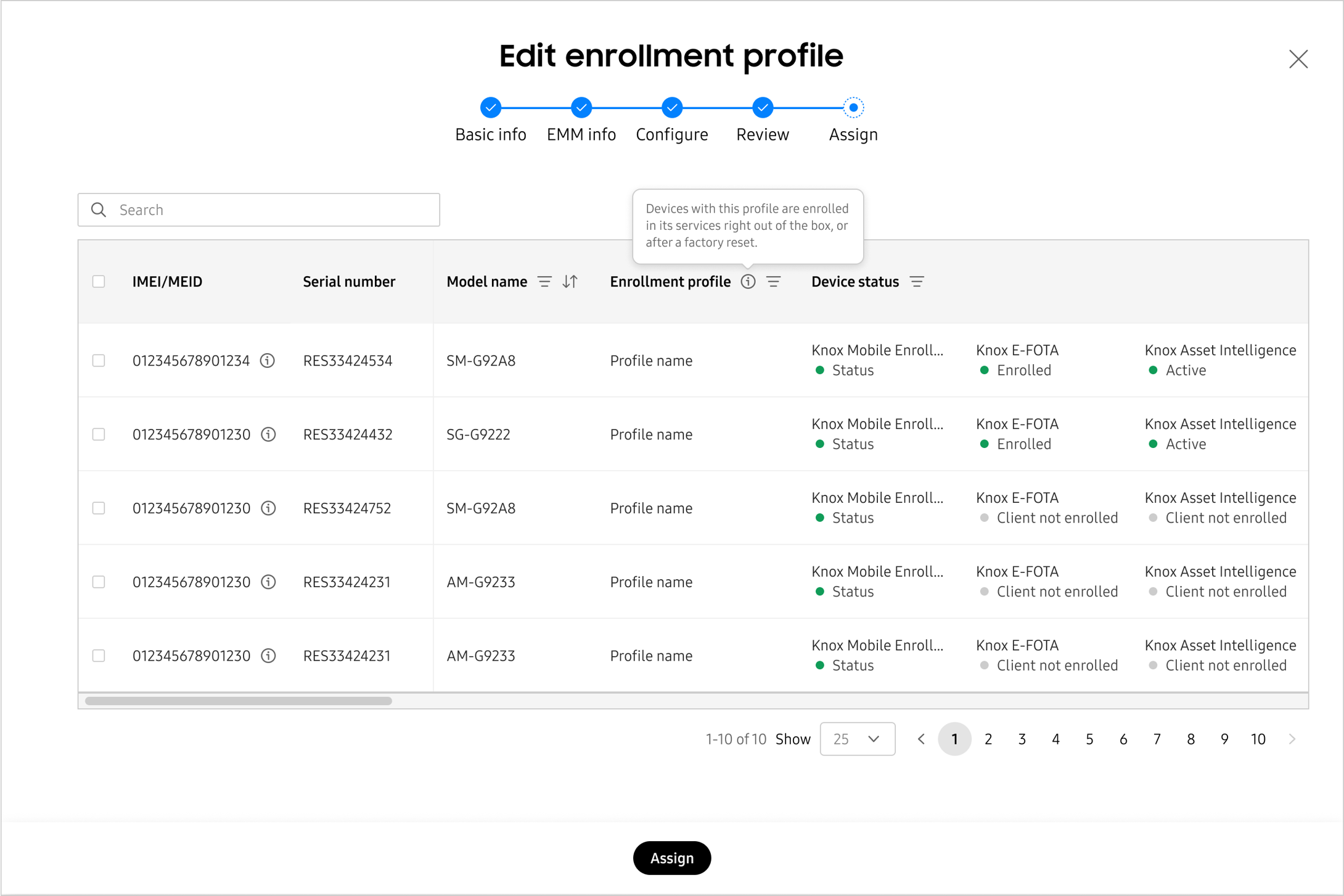The width and height of the screenshot is (1344, 896).
Task: Expand the rows-per-page selector showing 25
Action: coord(857,739)
